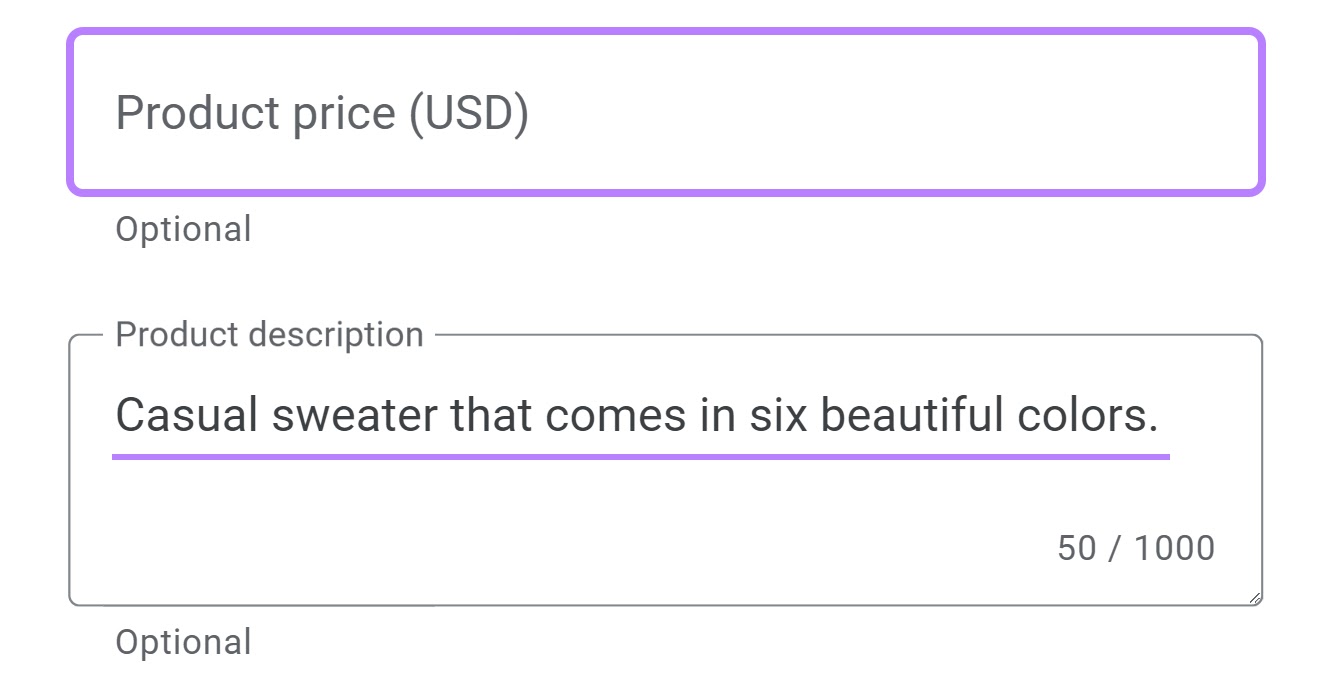The image size is (1332, 693).
Task: Click the 50 / 1000 character counter
Action: (x=1135, y=546)
